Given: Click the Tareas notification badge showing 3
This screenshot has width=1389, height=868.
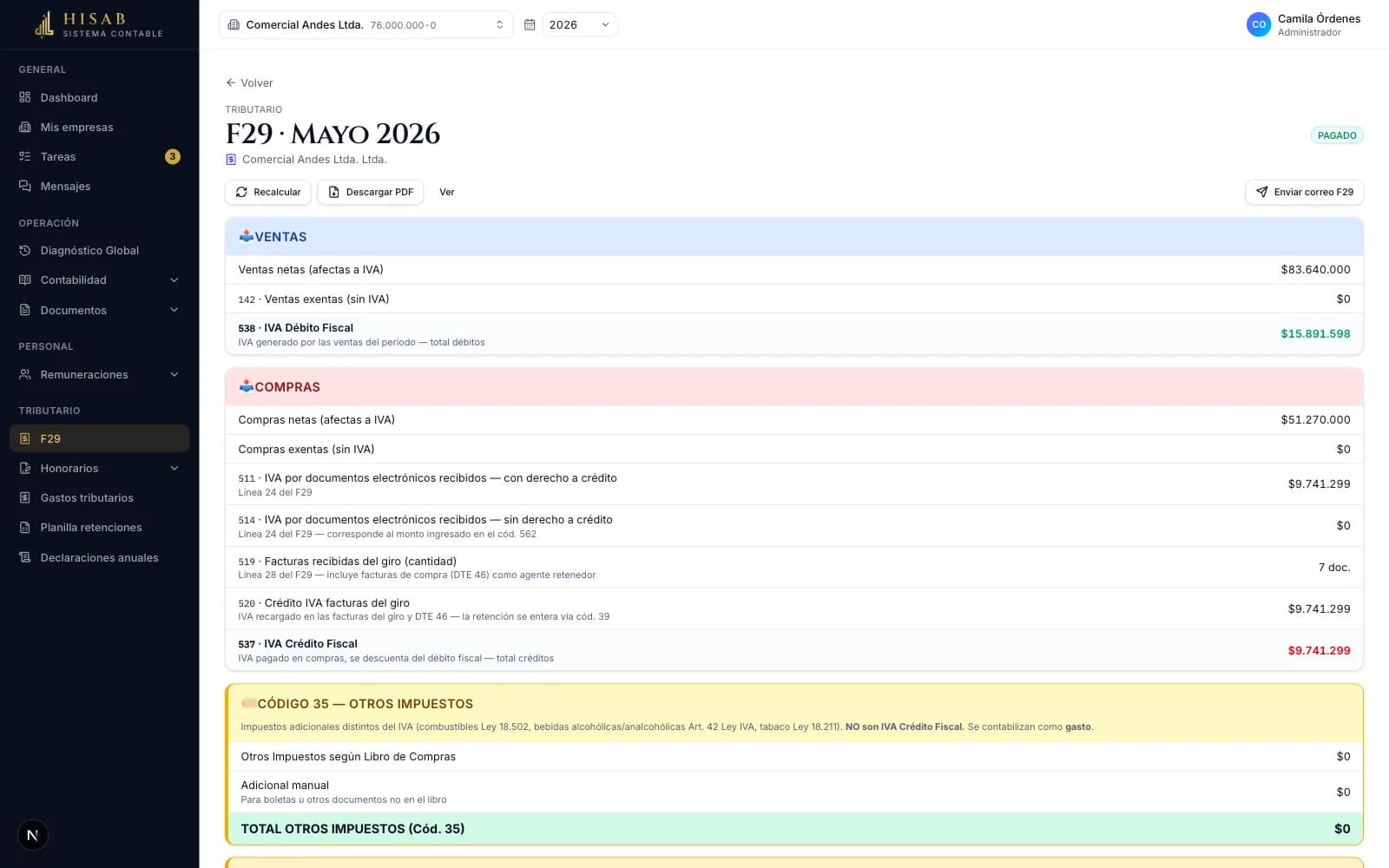Looking at the screenshot, I should click(x=173, y=156).
